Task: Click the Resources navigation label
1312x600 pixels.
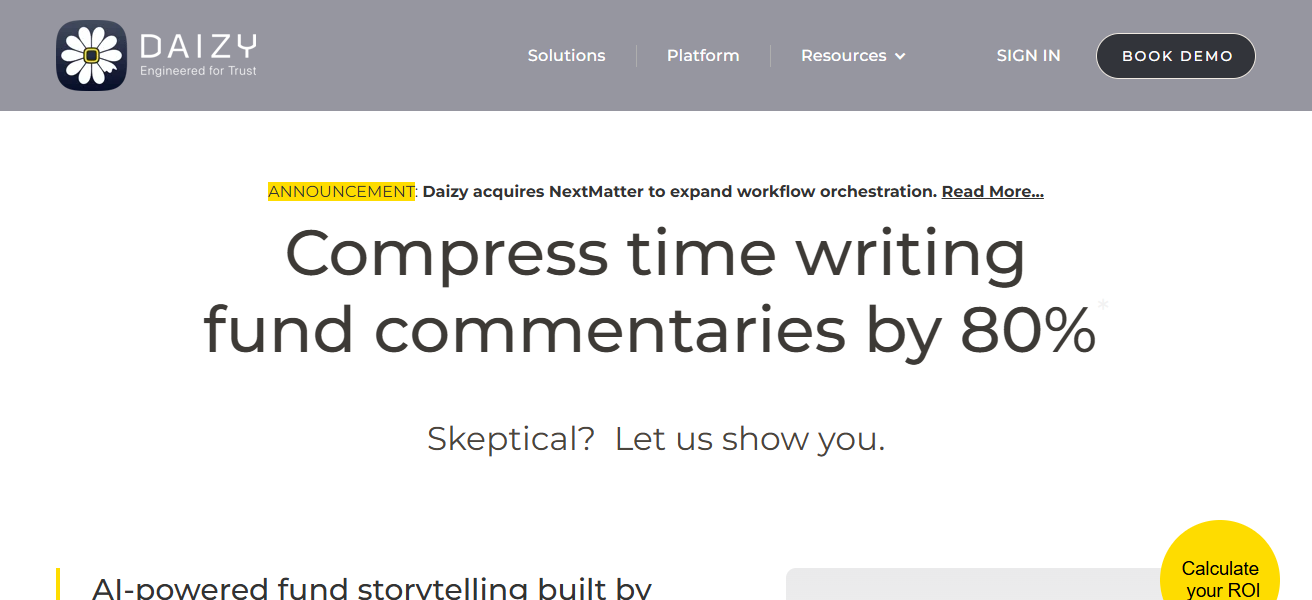Action: pyautogui.click(x=843, y=56)
